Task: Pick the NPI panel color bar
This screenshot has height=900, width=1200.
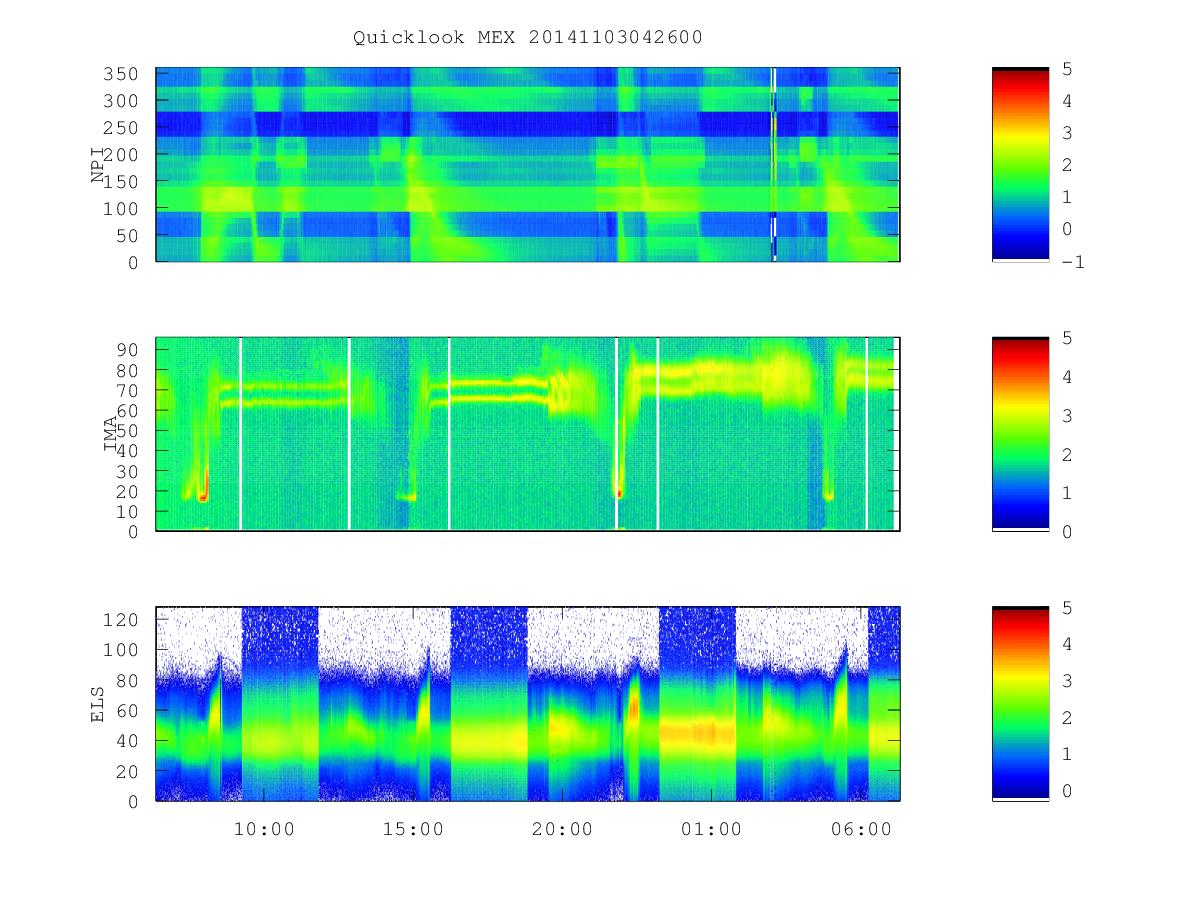Action: coord(1020,164)
